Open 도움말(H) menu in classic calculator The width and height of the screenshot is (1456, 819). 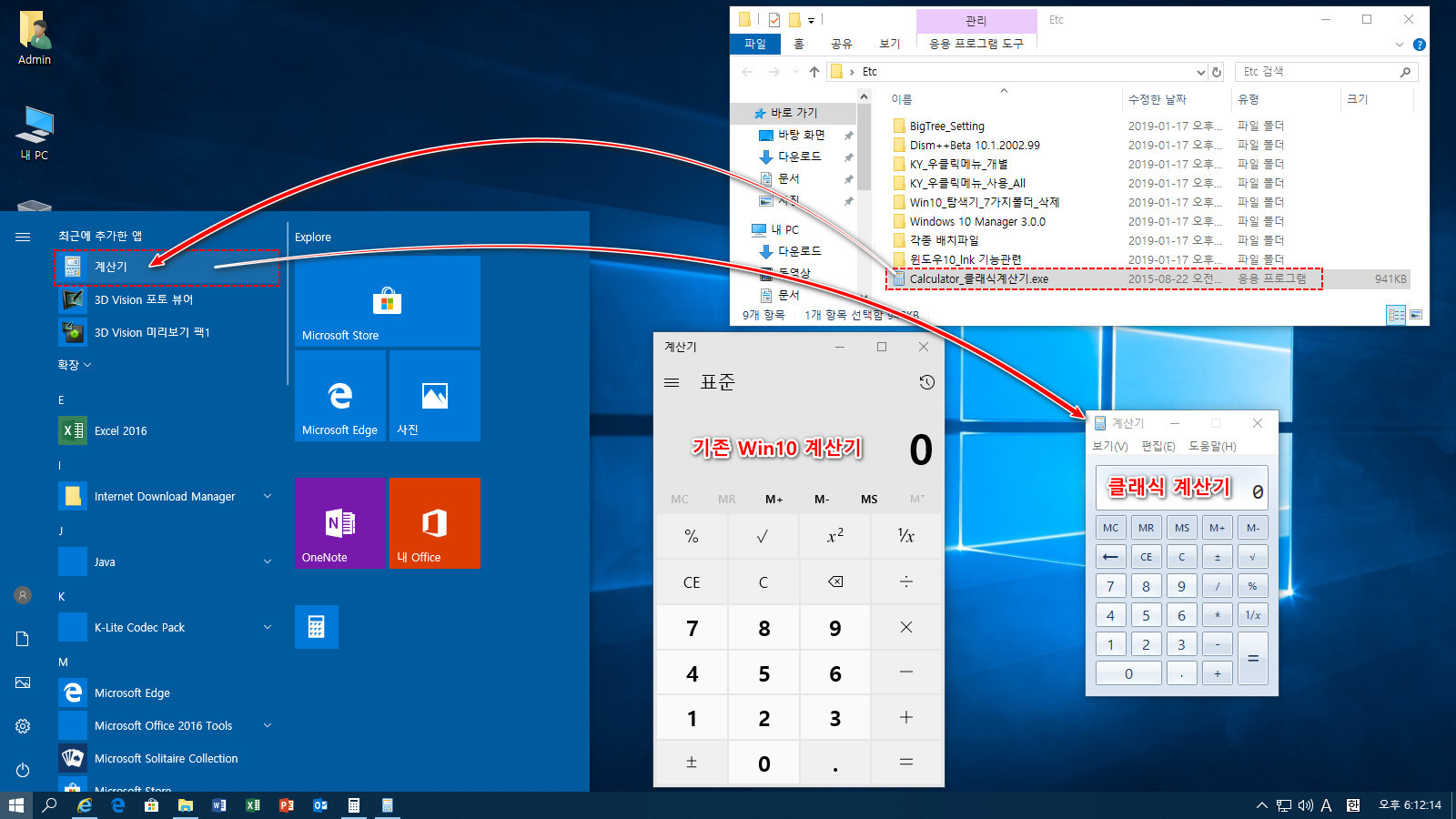point(1213,447)
